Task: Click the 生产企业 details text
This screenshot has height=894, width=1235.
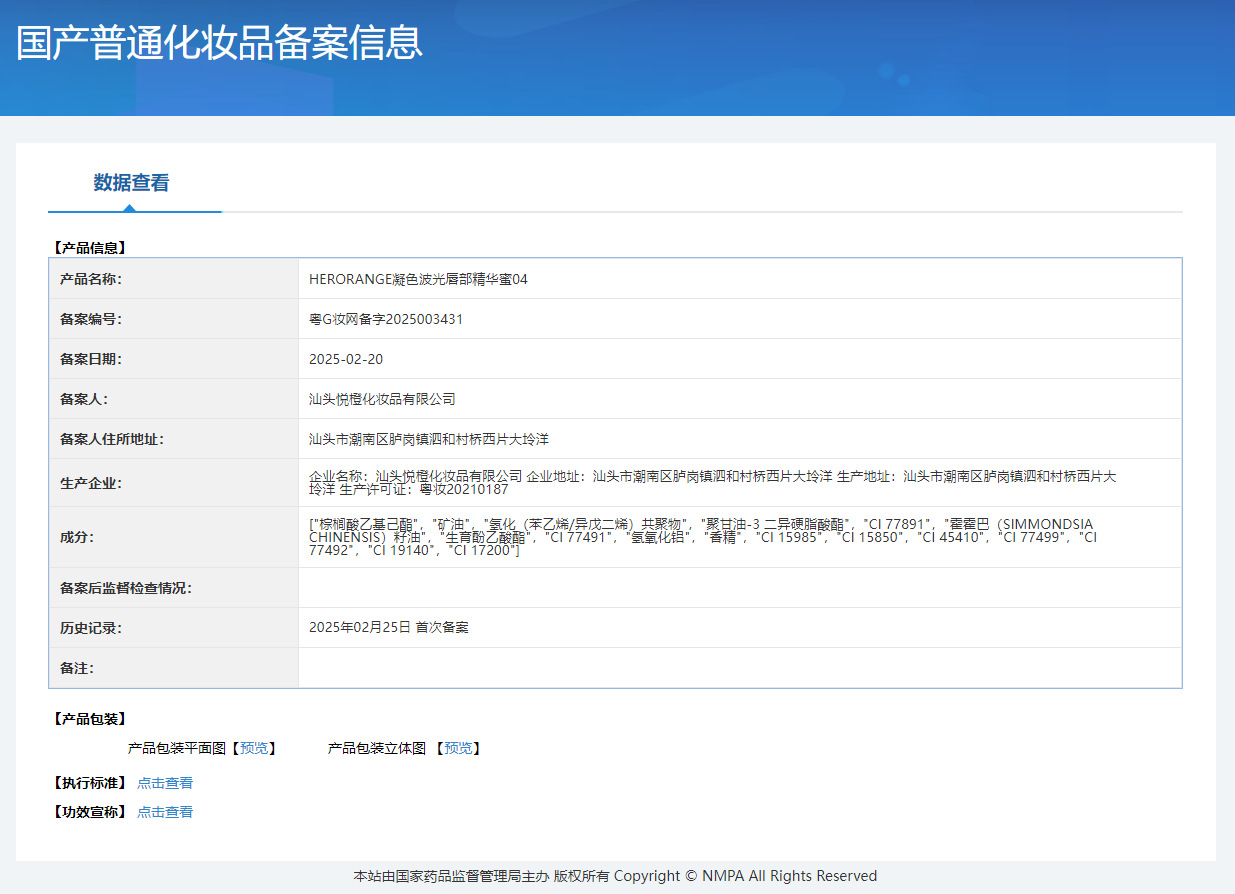Action: (x=713, y=483)
